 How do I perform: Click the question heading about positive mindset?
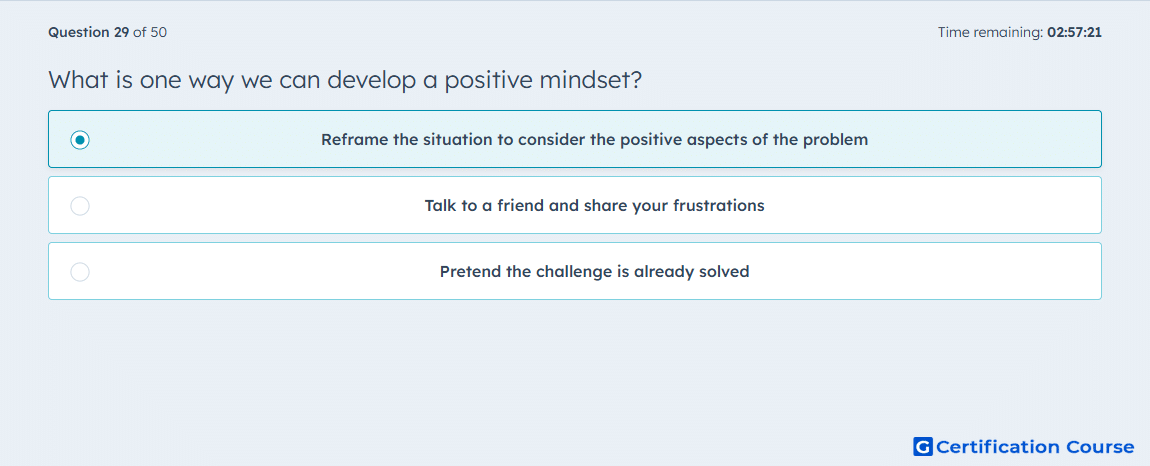pyautogui.click(x=345, y=79)
